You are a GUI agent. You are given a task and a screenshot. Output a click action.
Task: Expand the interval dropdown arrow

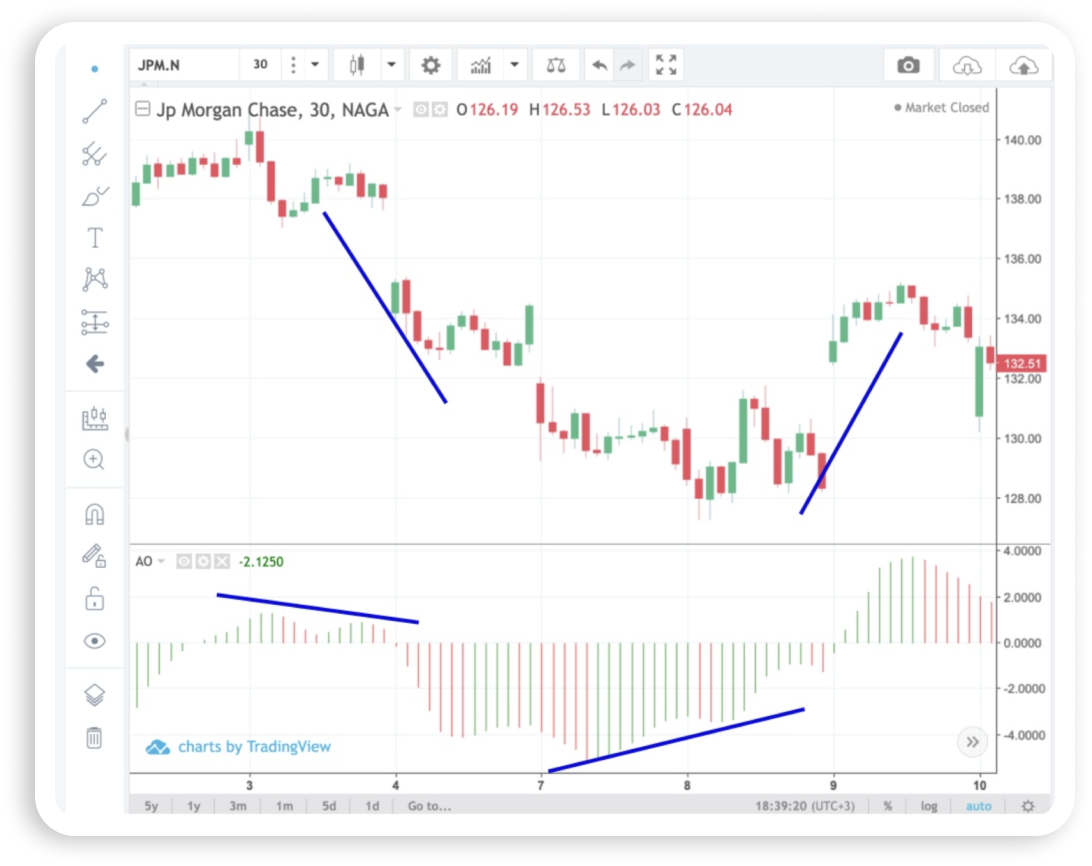tap(315, 65)
